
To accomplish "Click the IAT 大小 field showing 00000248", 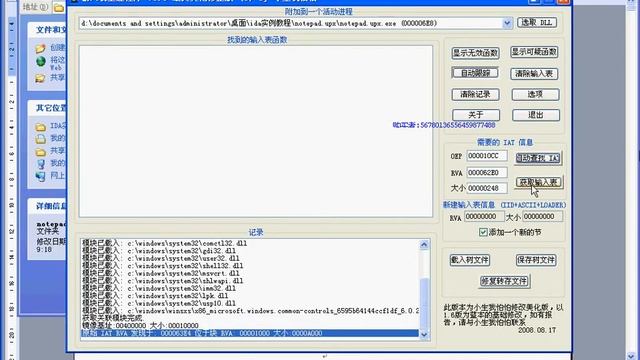I will click(487, 188).
